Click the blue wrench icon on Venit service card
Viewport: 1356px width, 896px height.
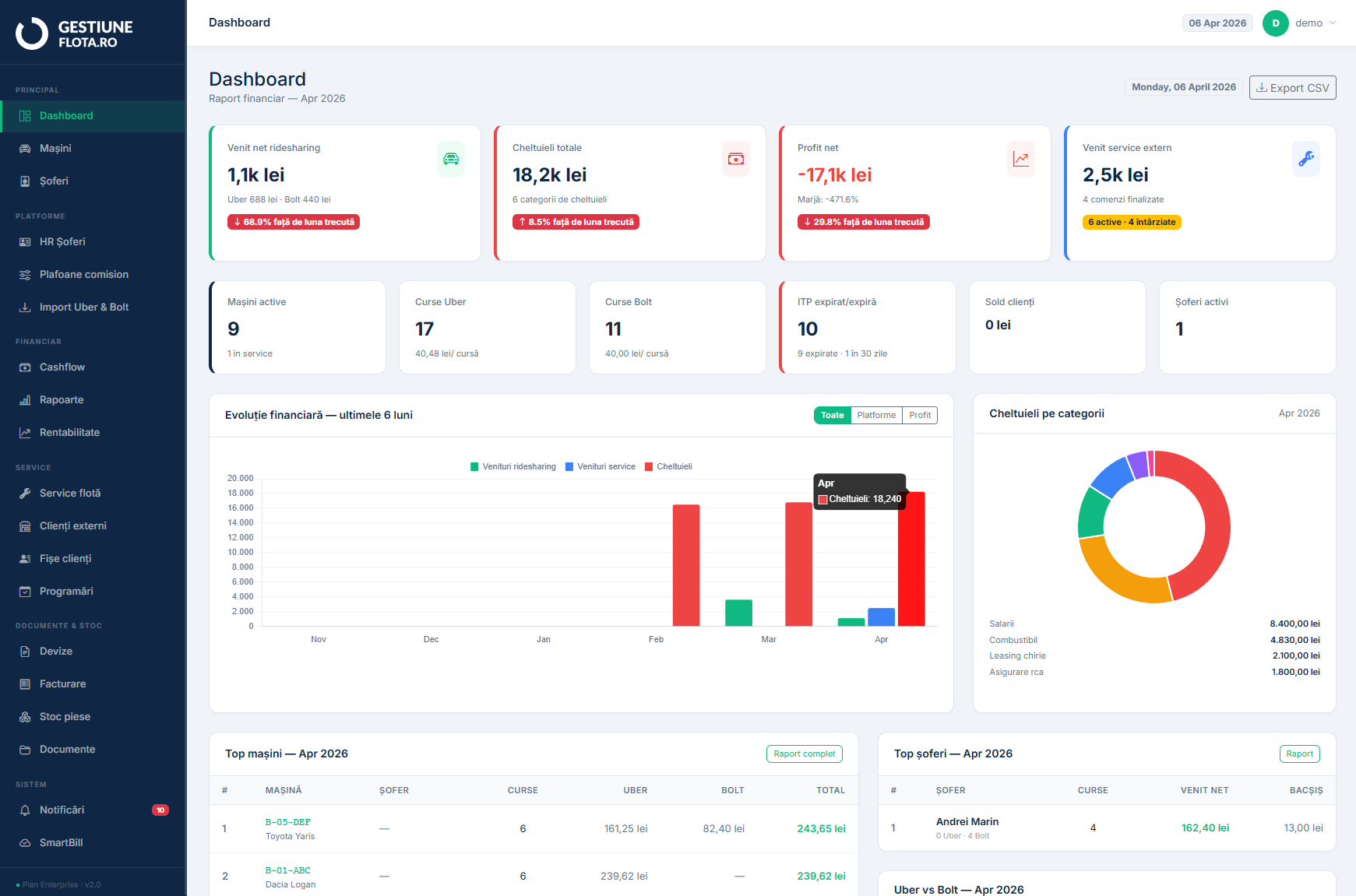pyautogui.click(x=1306, y=159)
